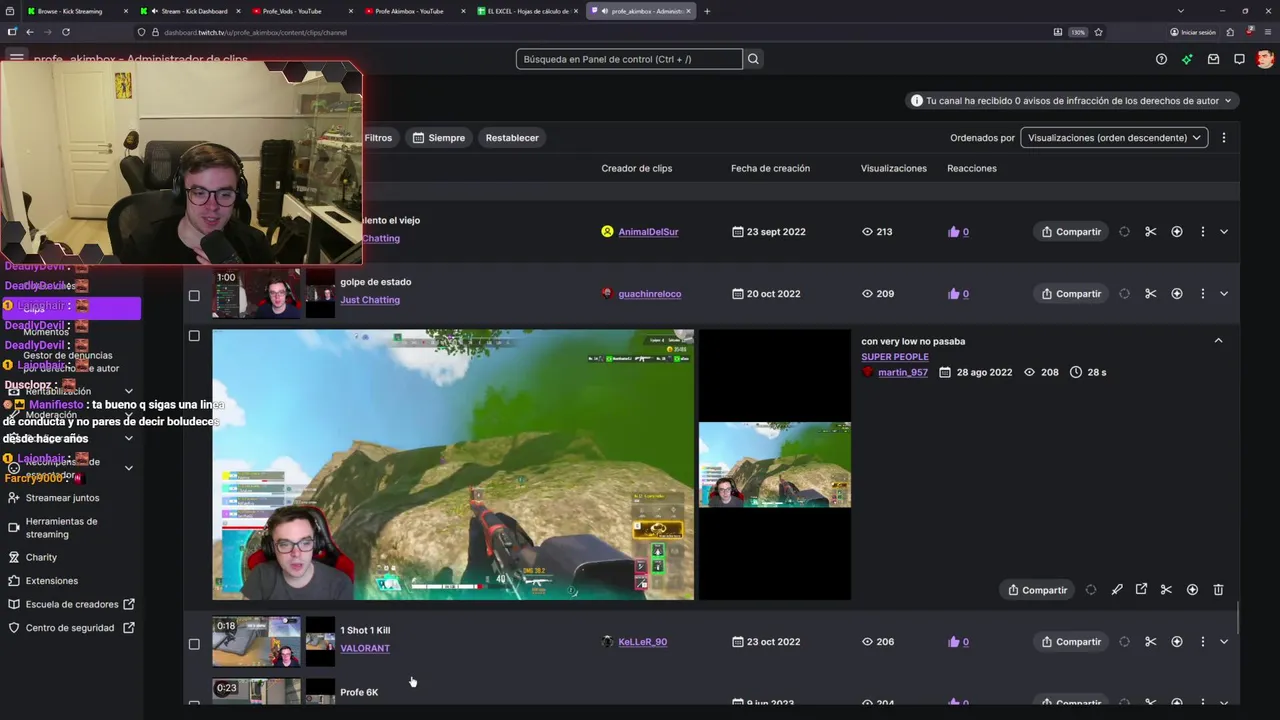Screen dimensions: 1280x720
Task: Click the Restablecer filters button
Action: click(x=512, y=138)
